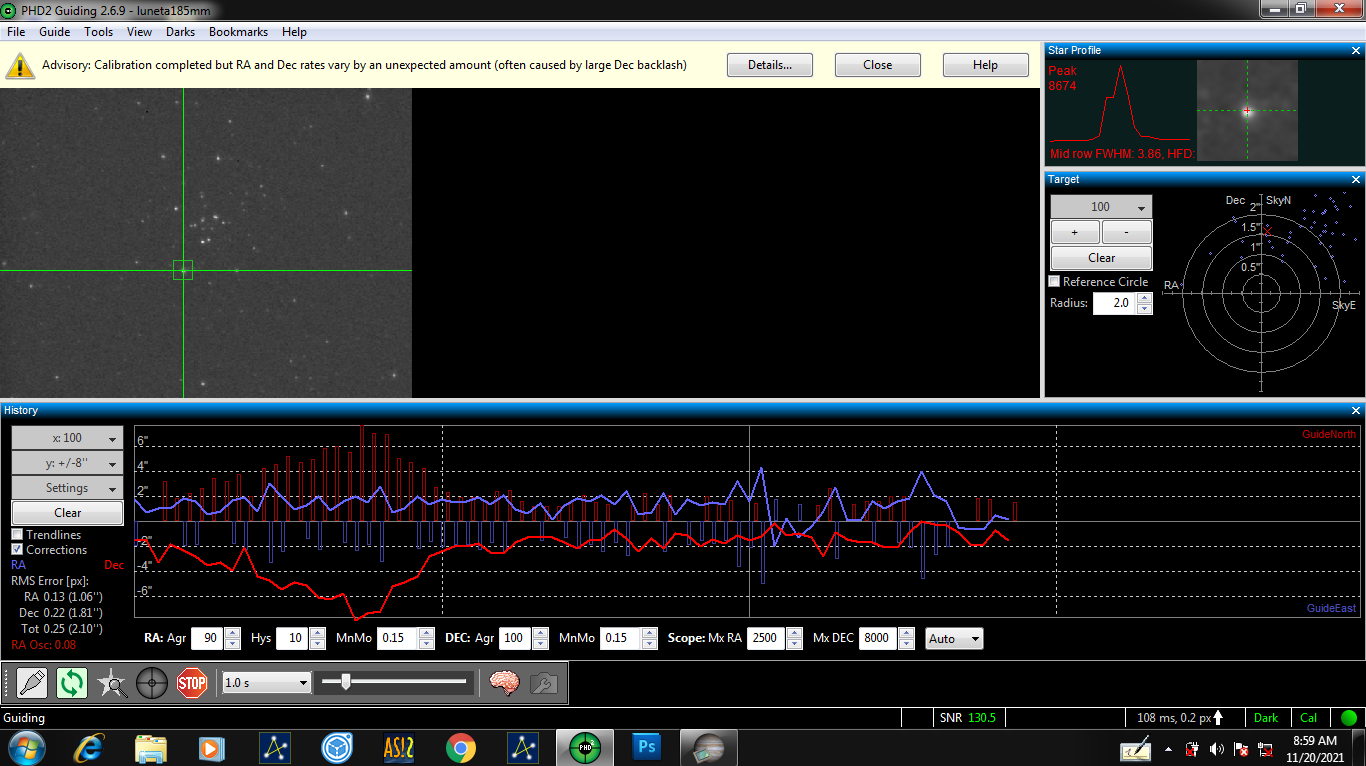Screen dimensions: 1366x766
Task: Open the brain advanced settings icon
Action: pyautogui.click(x=505, y=683)
